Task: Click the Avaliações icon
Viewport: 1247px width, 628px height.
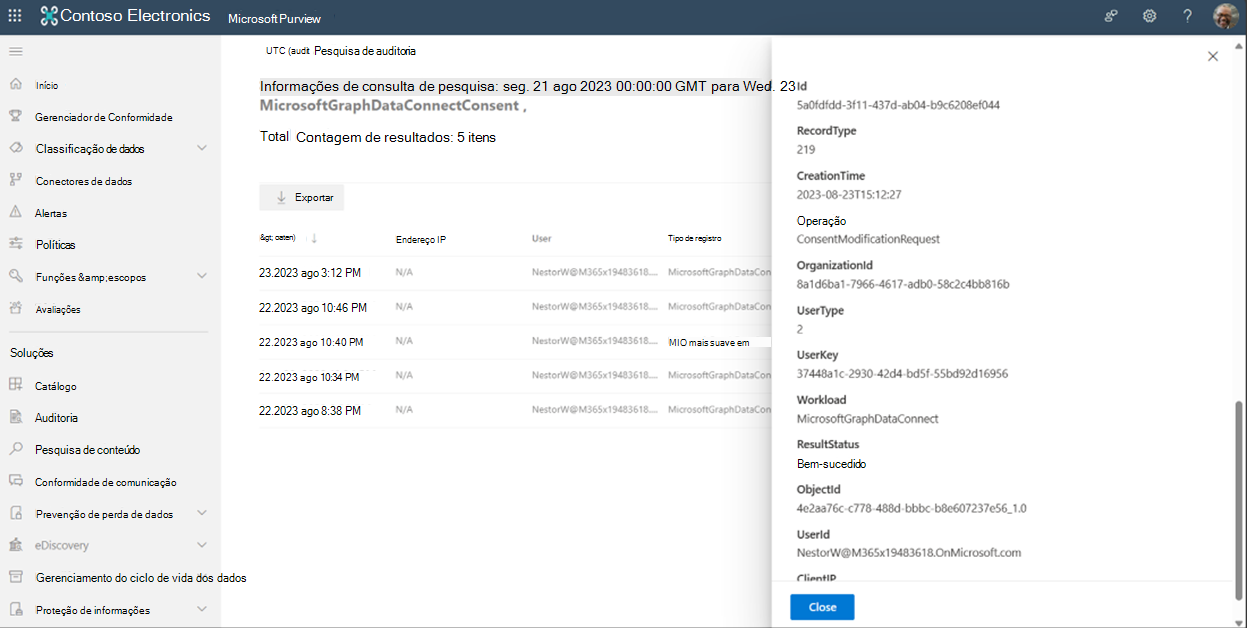Action: coord(15,309)
